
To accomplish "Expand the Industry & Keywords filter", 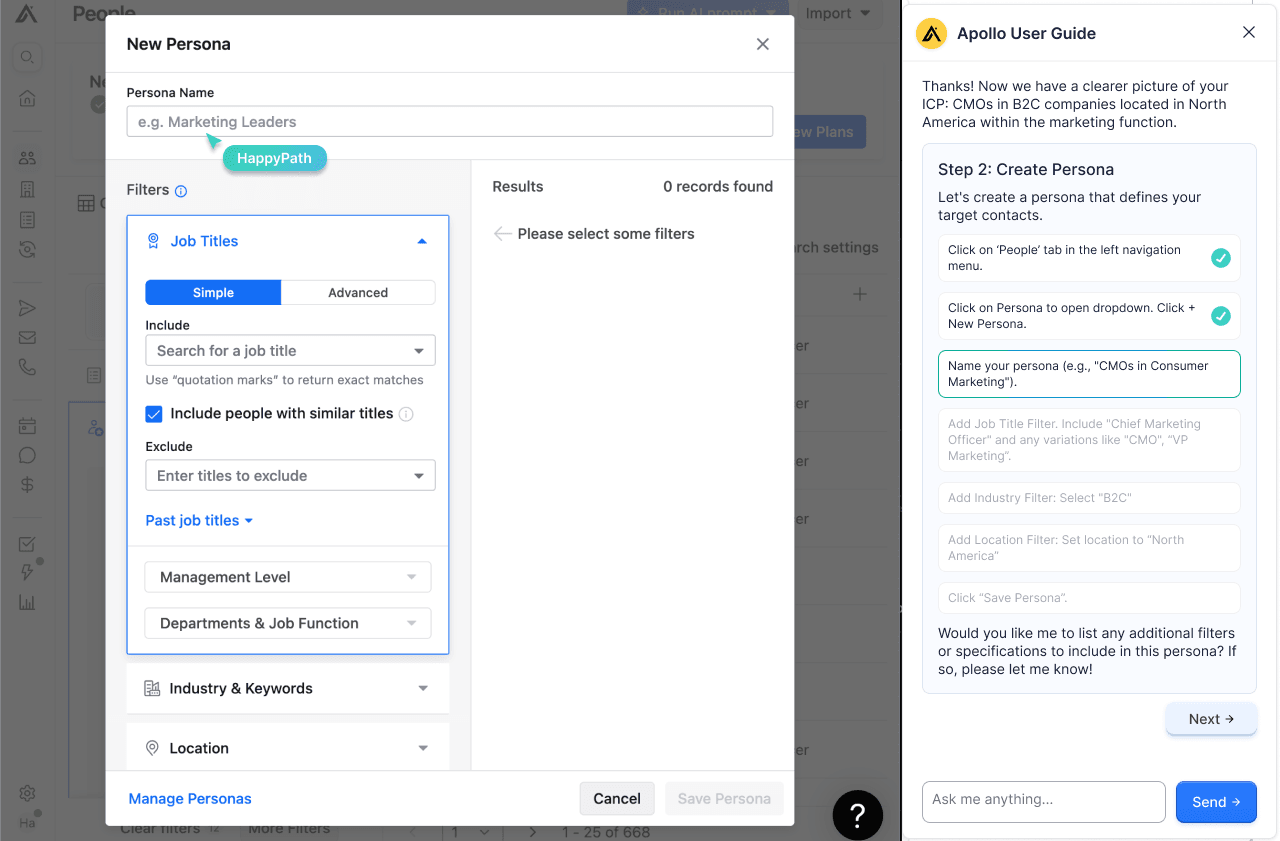I will pyautogui.click(x=288, y=688).
